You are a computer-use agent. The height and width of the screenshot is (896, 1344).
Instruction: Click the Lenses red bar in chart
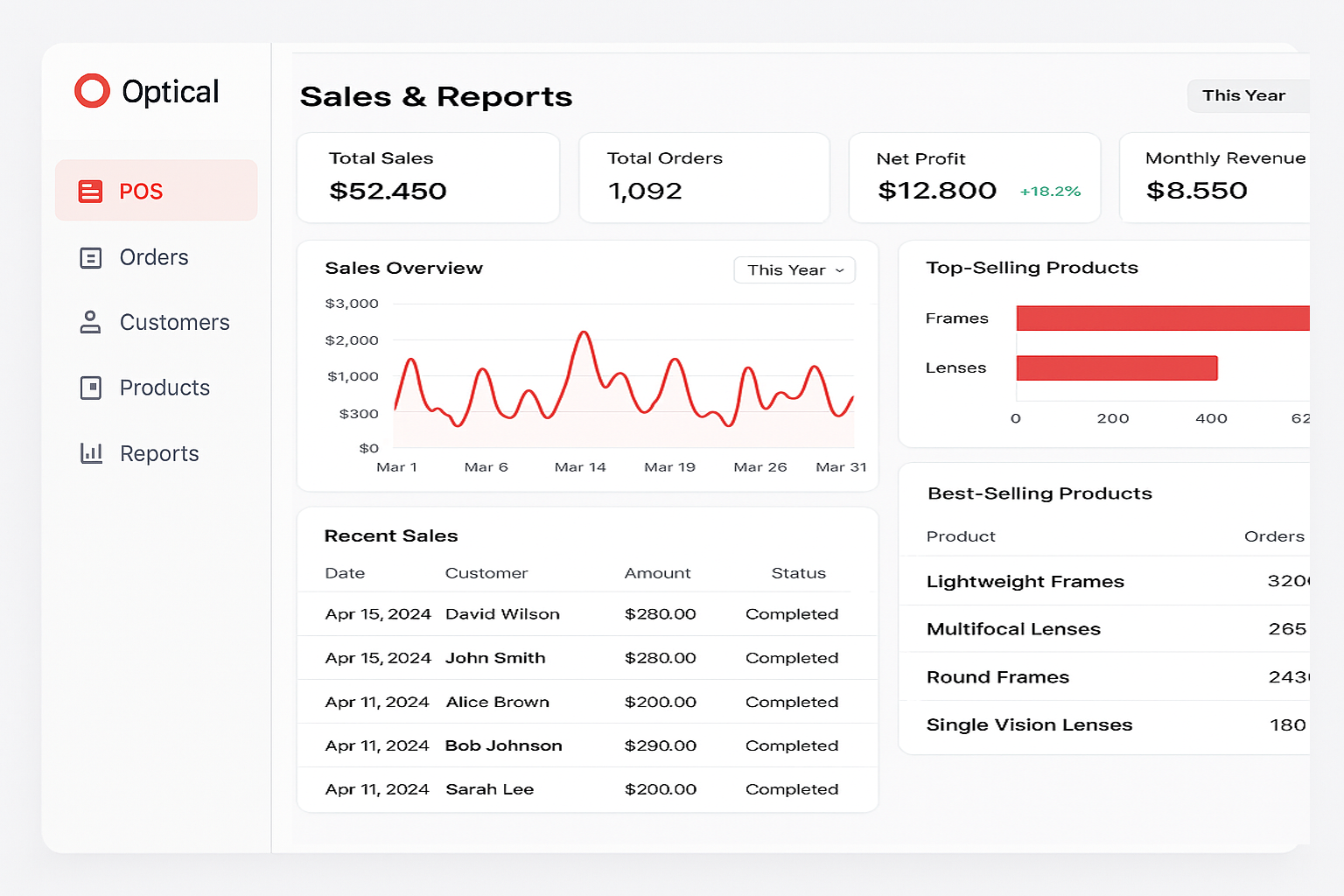tap(1116, 368)
